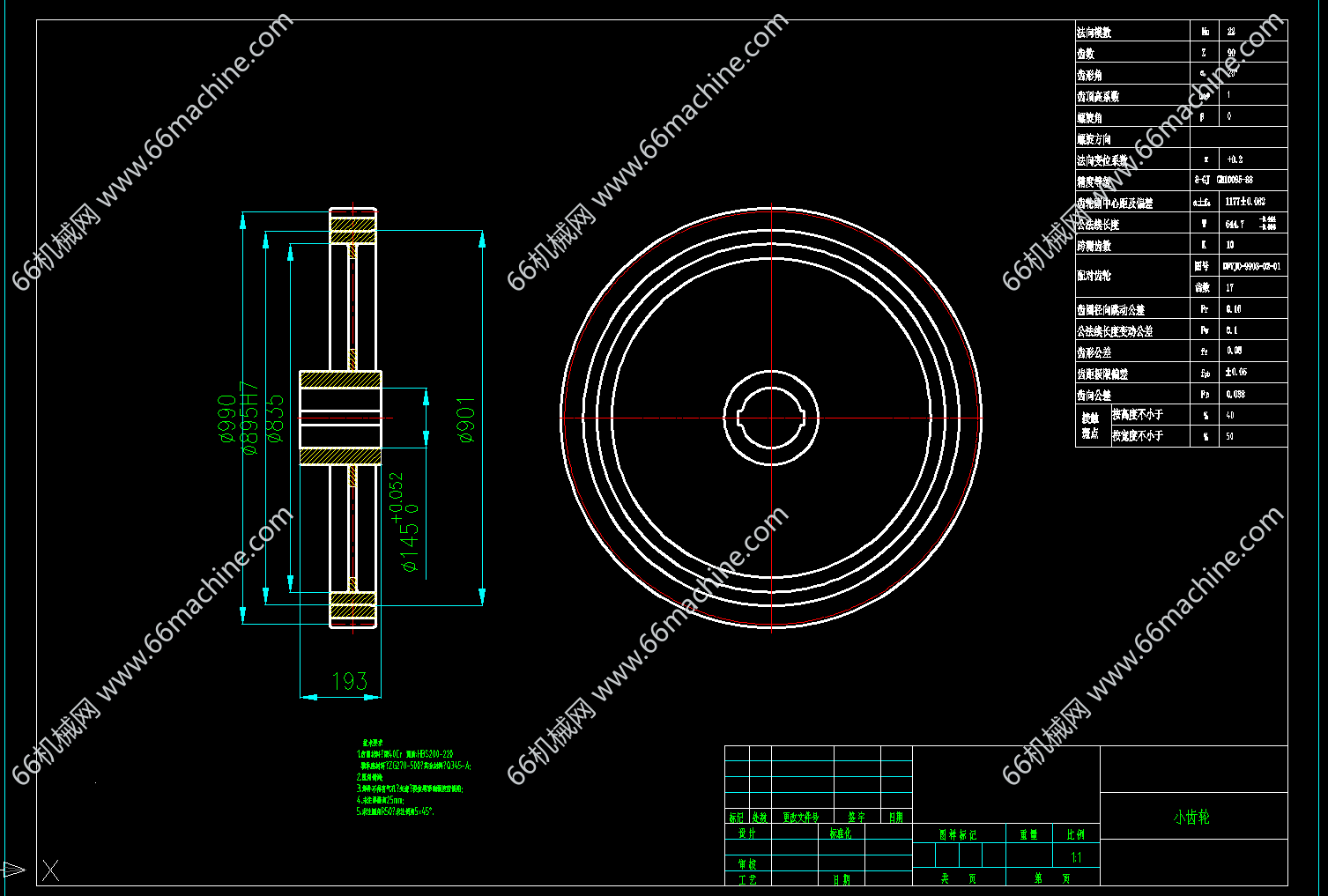
Task: Select the 193 hub width dimension
Action: (x=349, y=681)
